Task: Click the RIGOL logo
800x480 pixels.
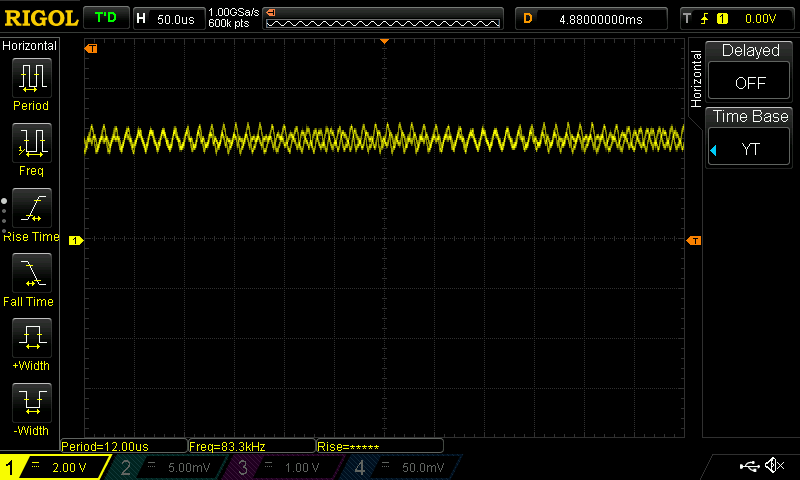Action: [x=41, y=18]
